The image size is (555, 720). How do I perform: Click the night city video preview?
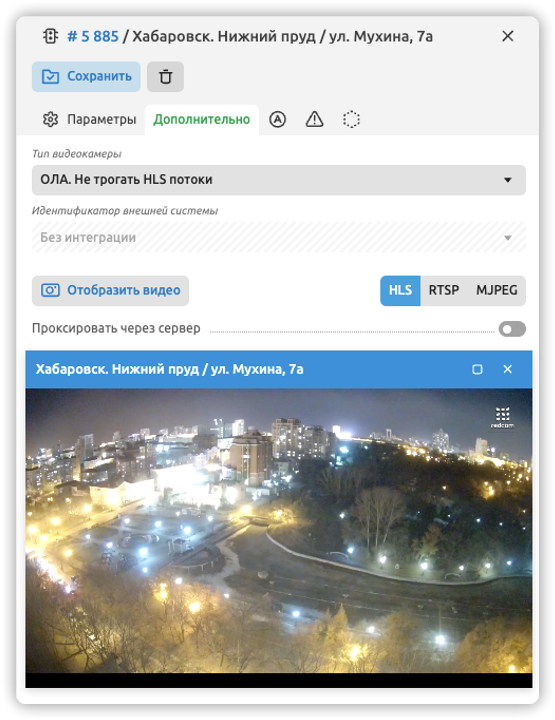[279, 530]
